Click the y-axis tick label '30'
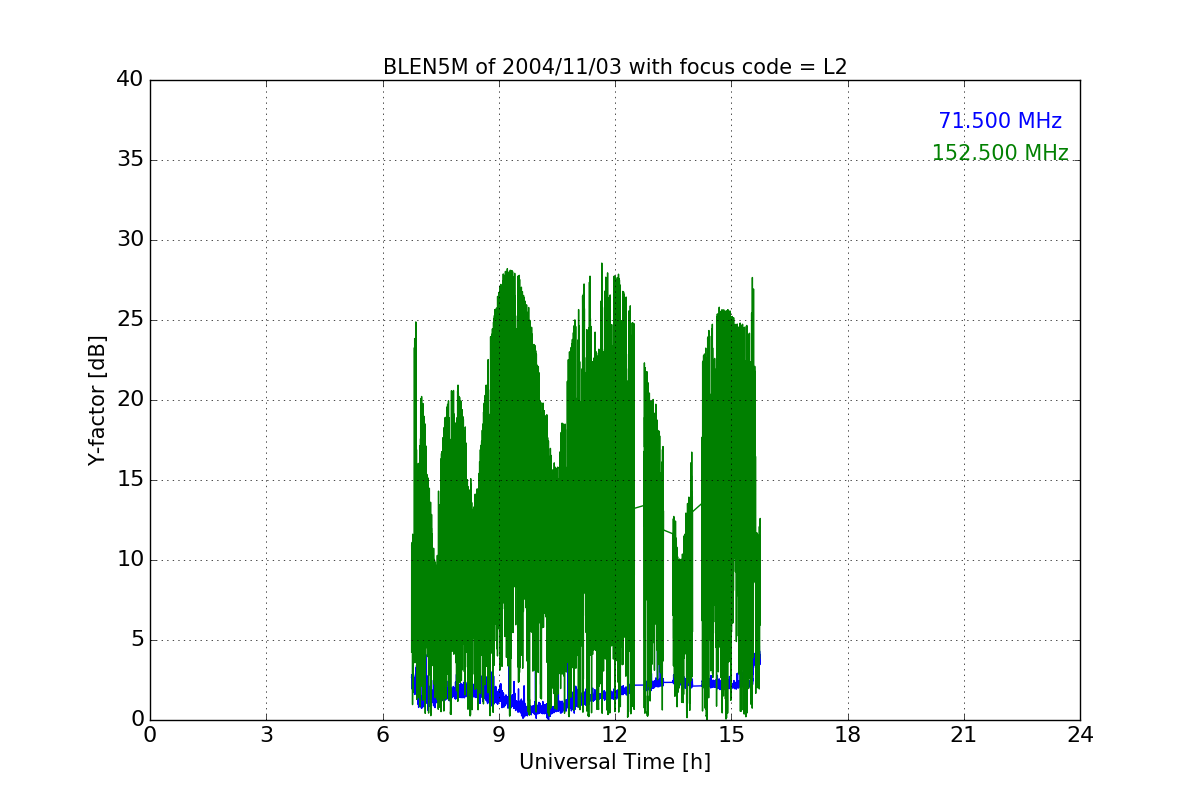This screenshot has width=1200, height=800. pos(130,240)
